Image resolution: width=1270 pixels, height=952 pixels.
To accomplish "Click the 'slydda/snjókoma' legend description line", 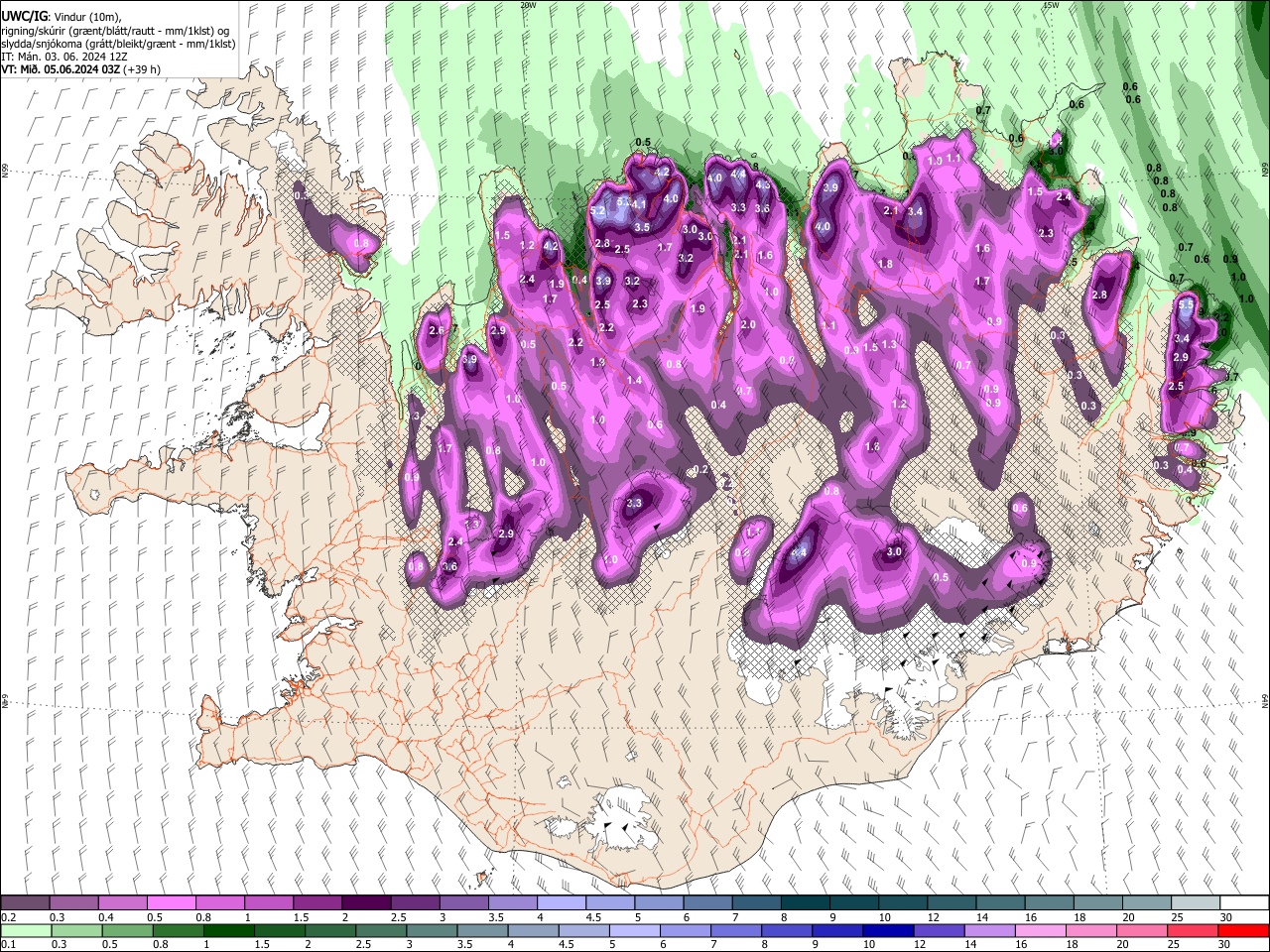I will (118, 44).
